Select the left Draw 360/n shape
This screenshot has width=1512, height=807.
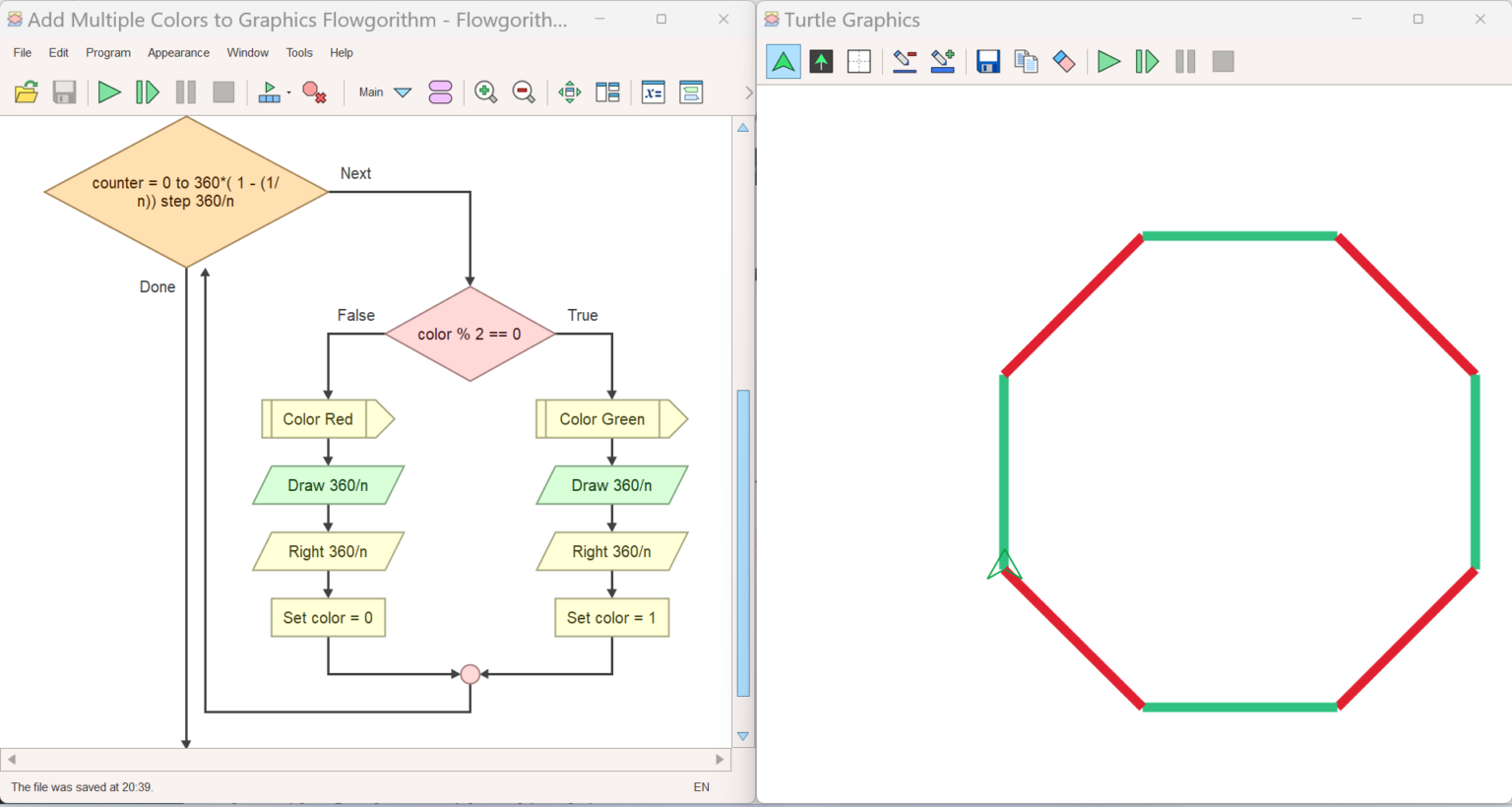click(x=328, y=485)
